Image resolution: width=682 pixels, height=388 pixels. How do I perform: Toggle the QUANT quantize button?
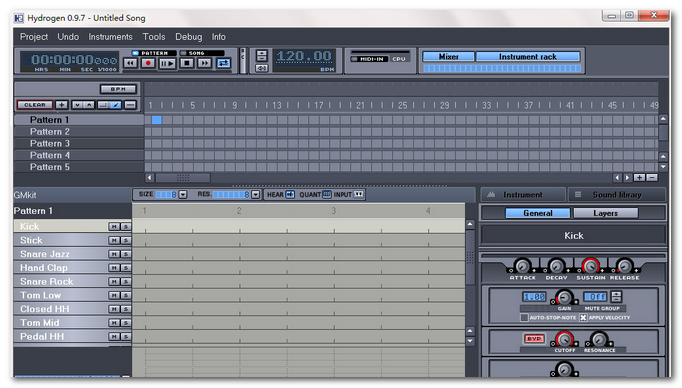click(x=327, y=194)
